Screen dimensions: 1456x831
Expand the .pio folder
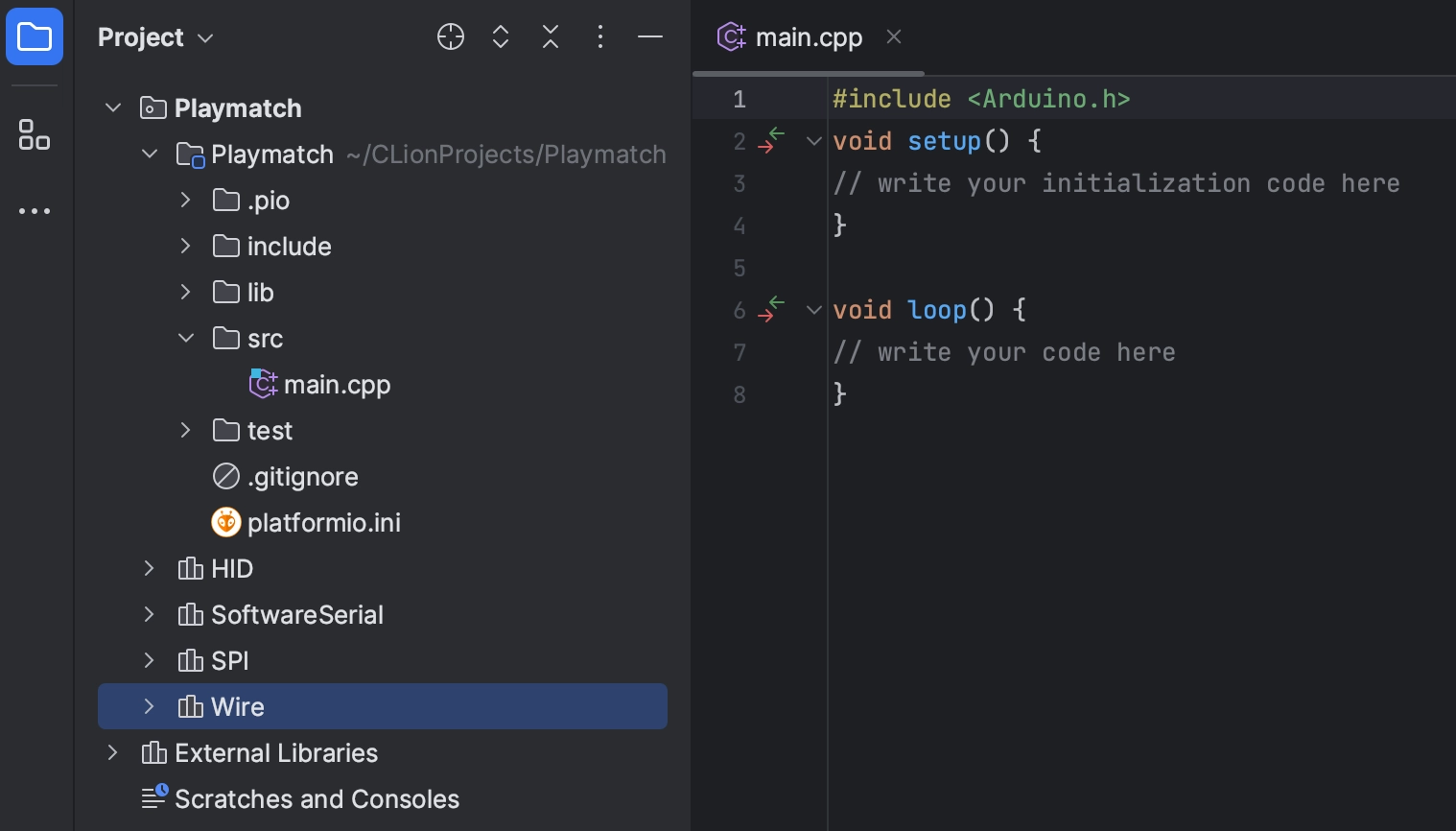tap(186, 200)
